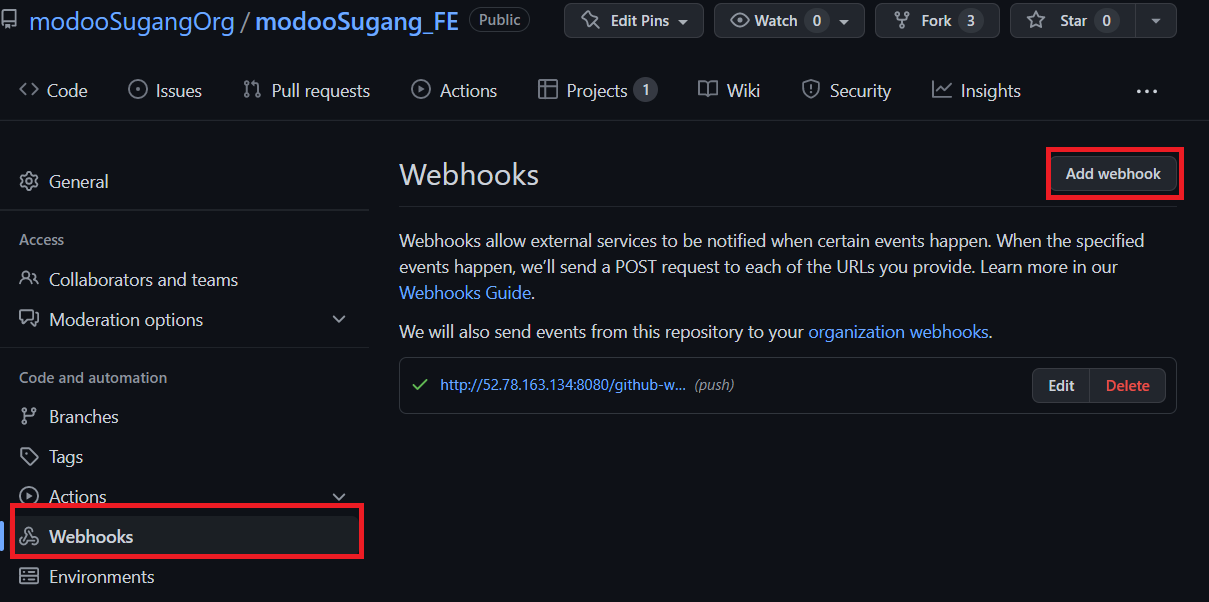Click the Watch count badge showing 0

click(817, 20)
